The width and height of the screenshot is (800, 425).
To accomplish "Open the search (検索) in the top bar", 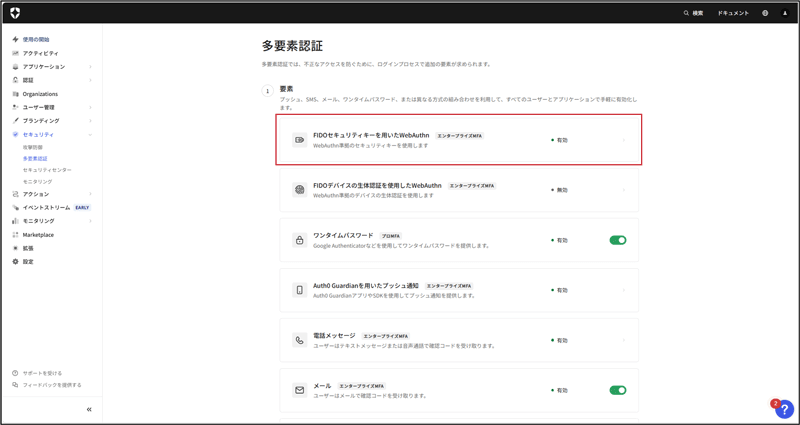I will (x=693, y=13).
